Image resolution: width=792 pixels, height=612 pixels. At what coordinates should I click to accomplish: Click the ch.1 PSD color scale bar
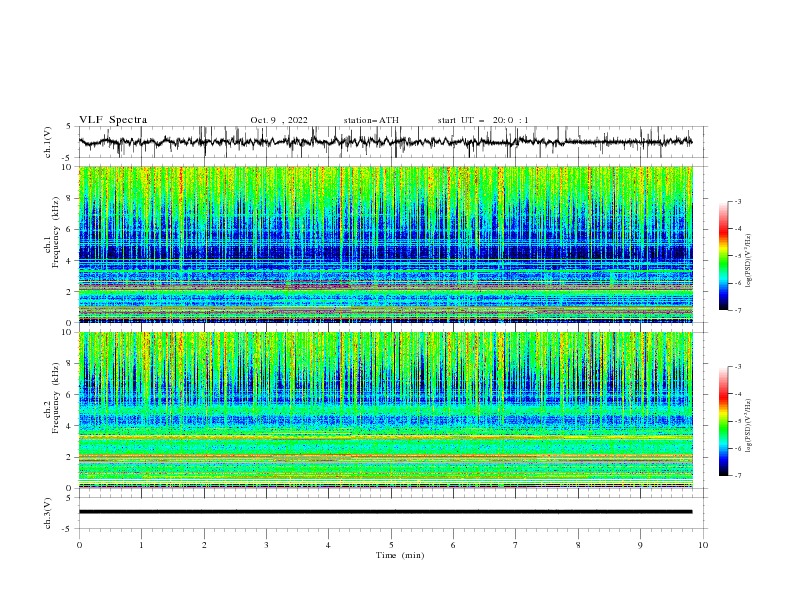[x=723, y=256]
